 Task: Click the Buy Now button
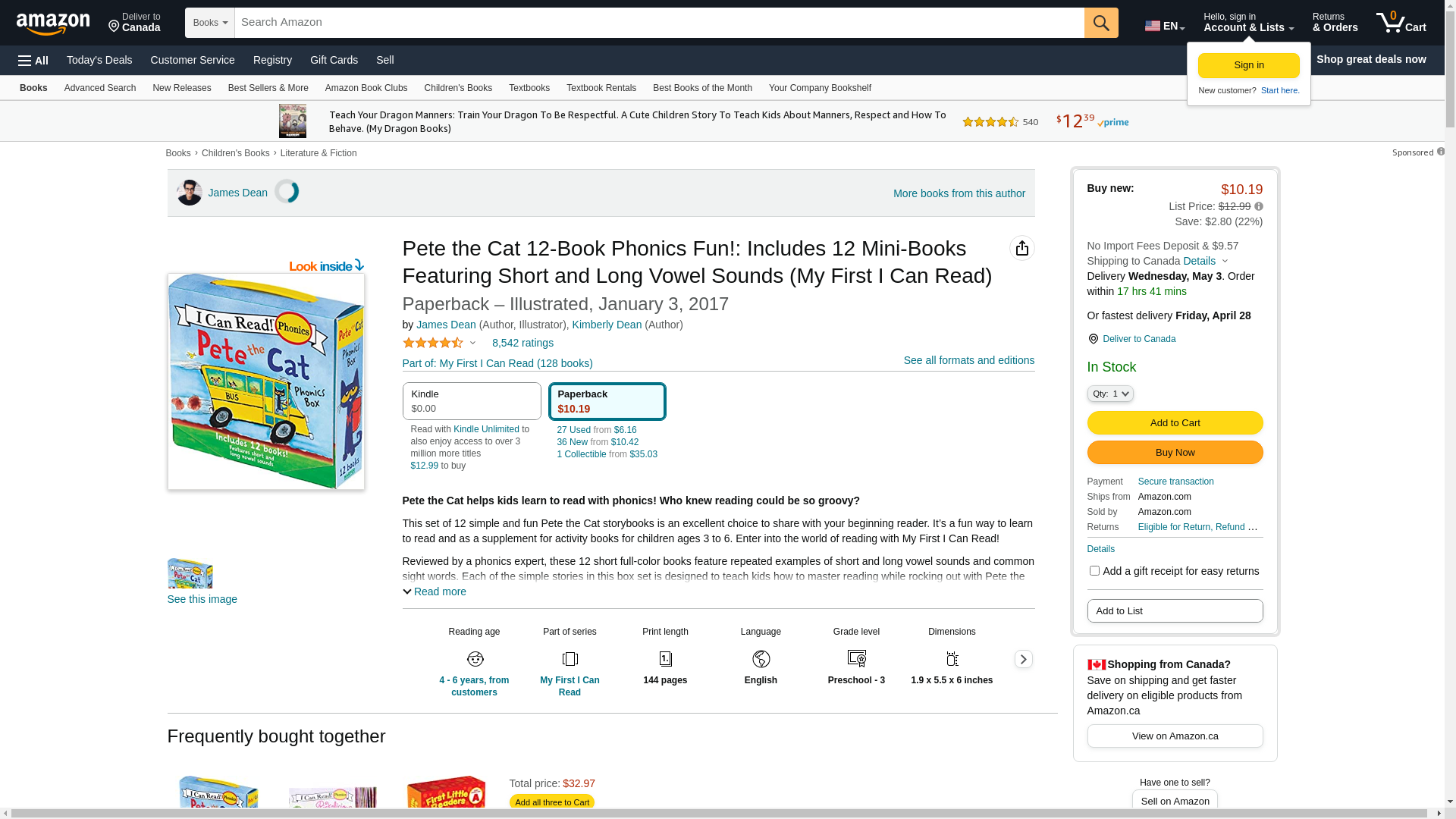coord(1174,452)
